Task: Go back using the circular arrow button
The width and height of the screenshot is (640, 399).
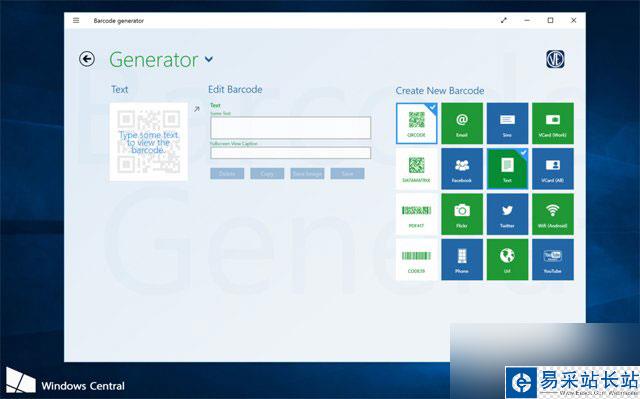Action: point(87,59)
